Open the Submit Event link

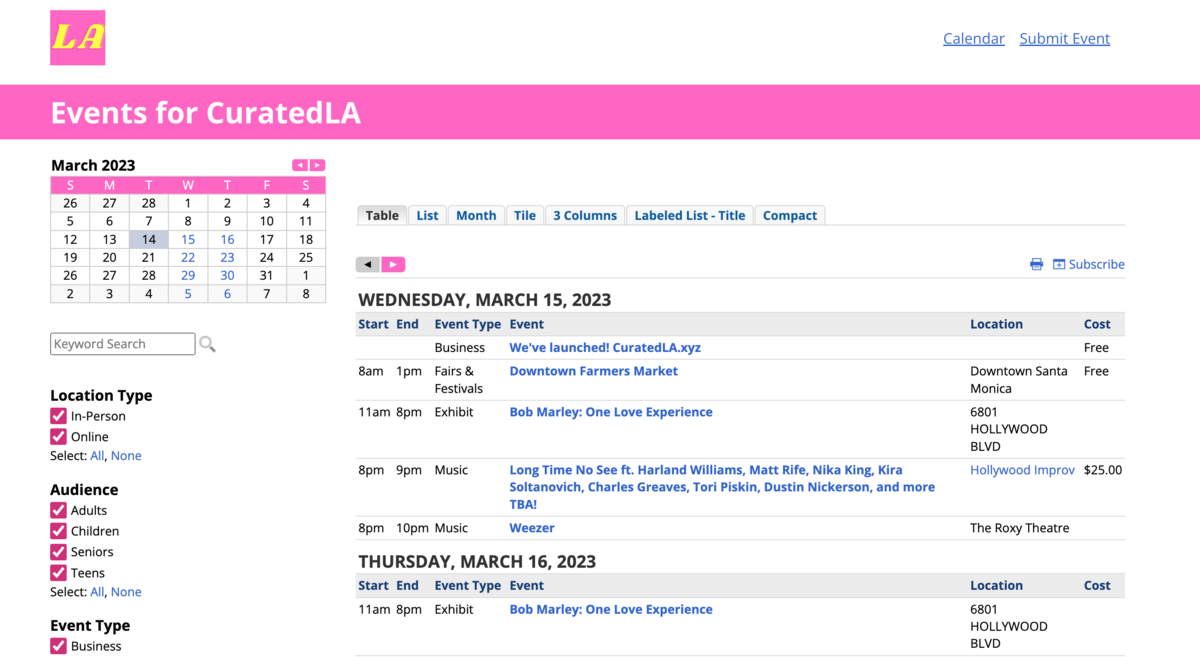point(1065,38)
